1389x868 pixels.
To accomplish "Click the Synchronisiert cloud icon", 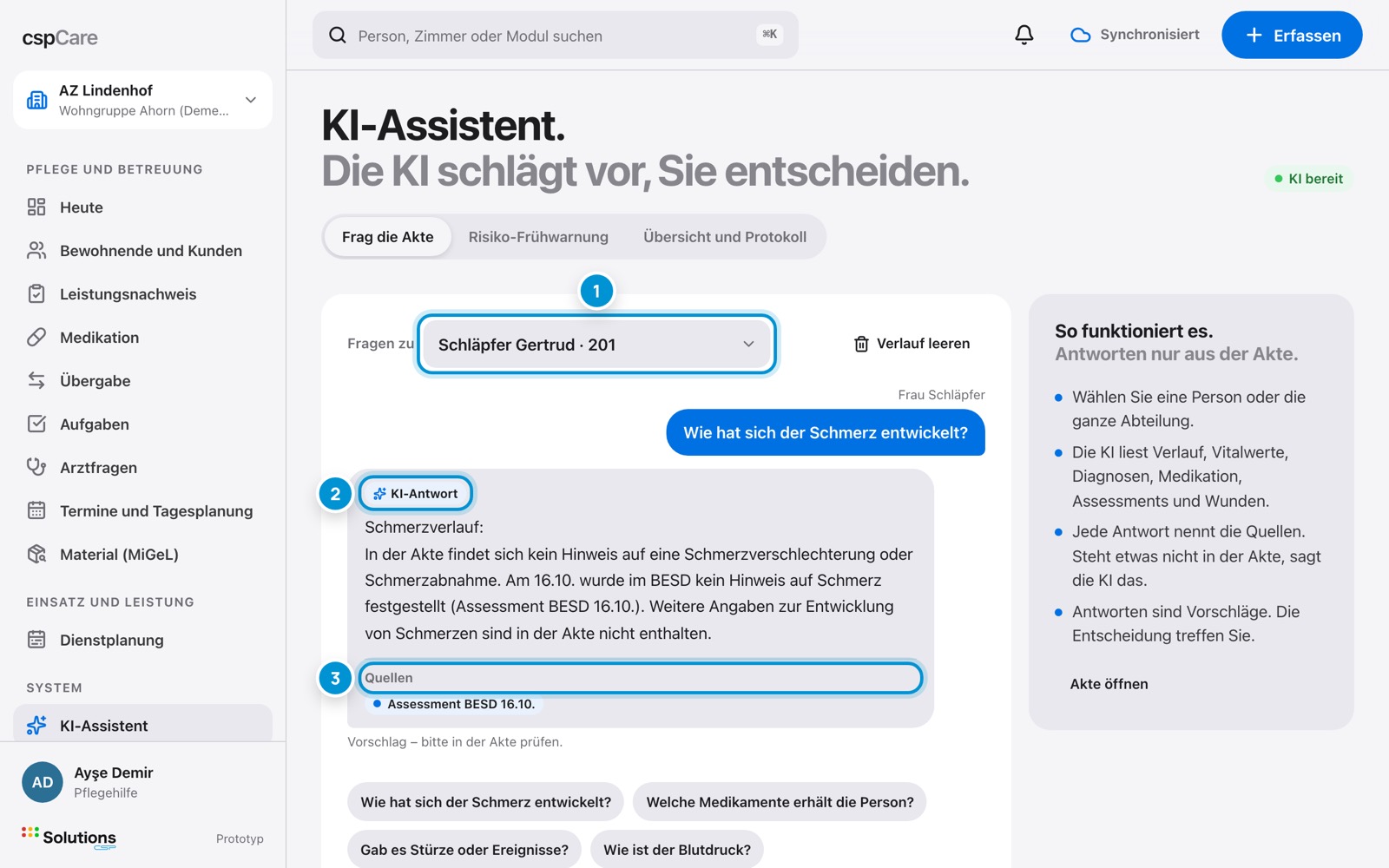I will (1080, 35).
